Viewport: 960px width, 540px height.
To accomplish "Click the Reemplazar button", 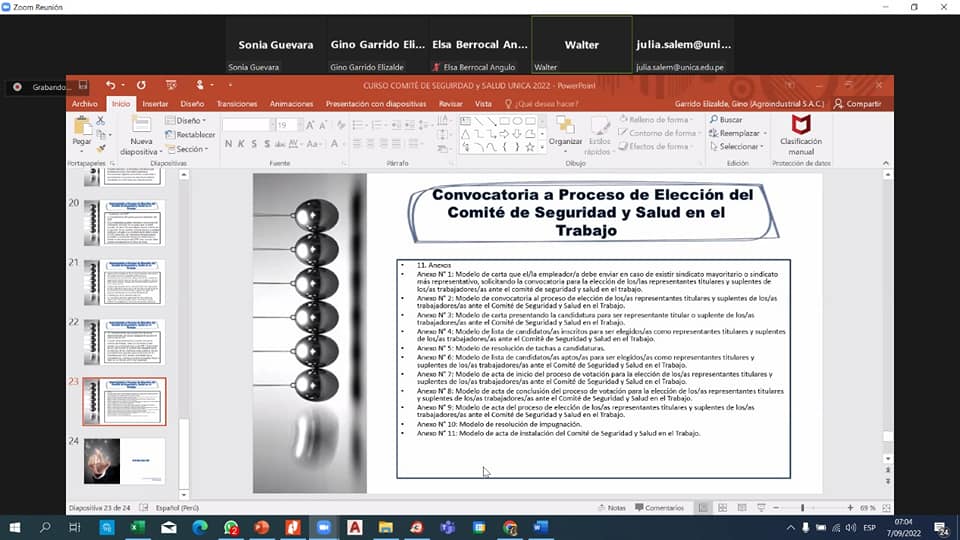I will tap(739, 133).
